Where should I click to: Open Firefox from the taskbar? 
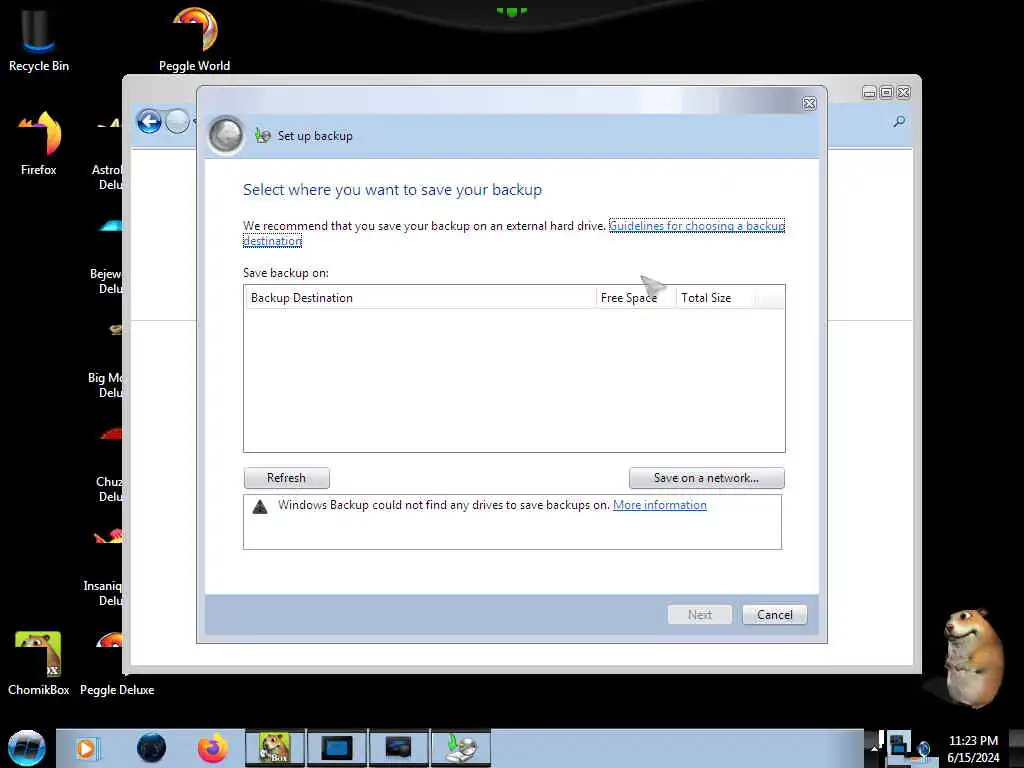(212, 748)
